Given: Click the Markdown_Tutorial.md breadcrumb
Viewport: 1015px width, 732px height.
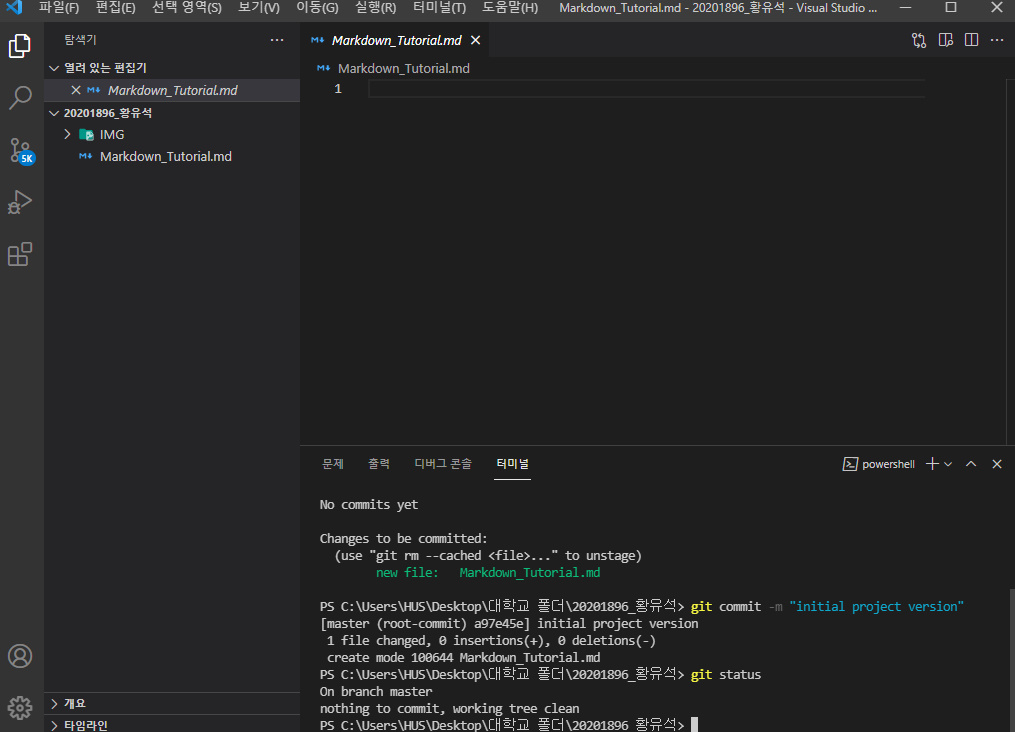Looking at the screenshot, I should (404, 68).
